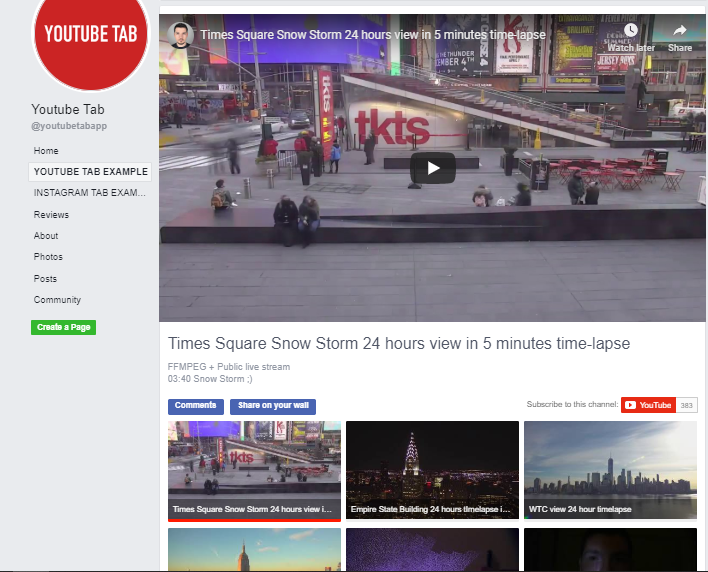Select the Empire State Building timelapse thumbnail
This screenshot has height=572, width=708.
432,470
